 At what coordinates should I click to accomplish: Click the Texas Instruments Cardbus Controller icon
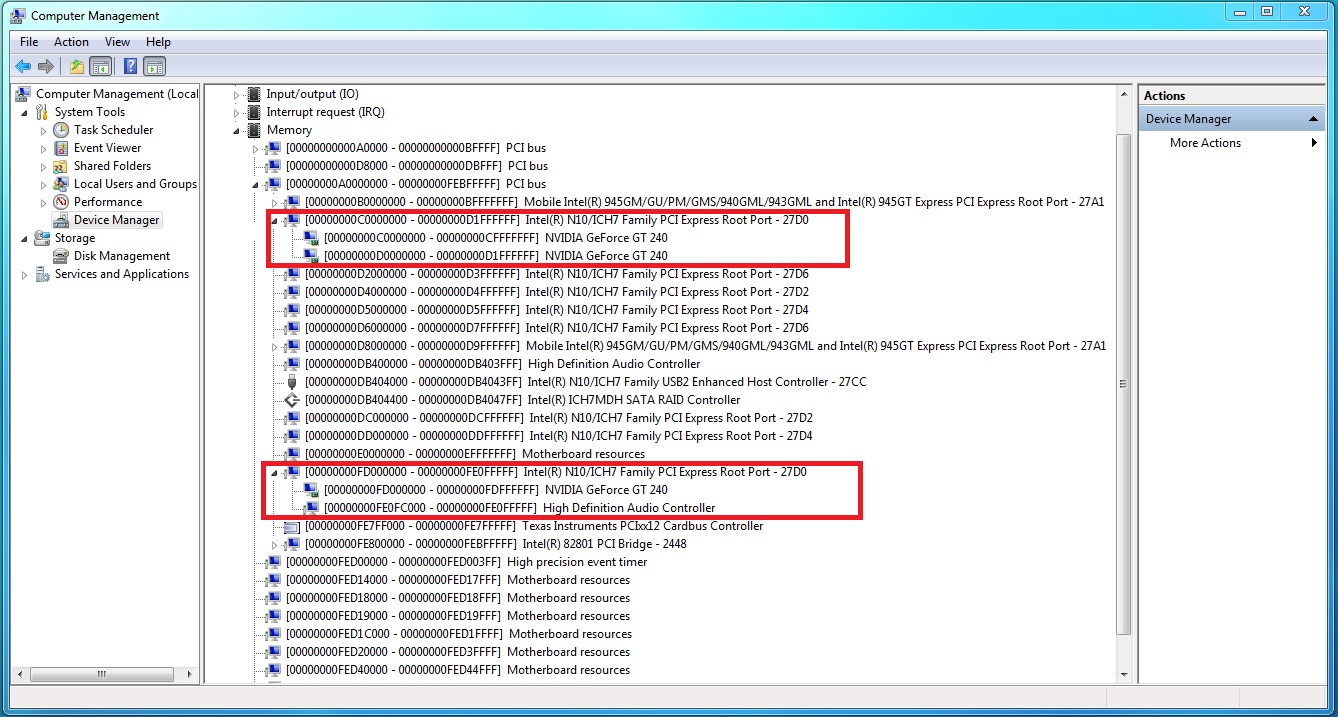point(292,526)
